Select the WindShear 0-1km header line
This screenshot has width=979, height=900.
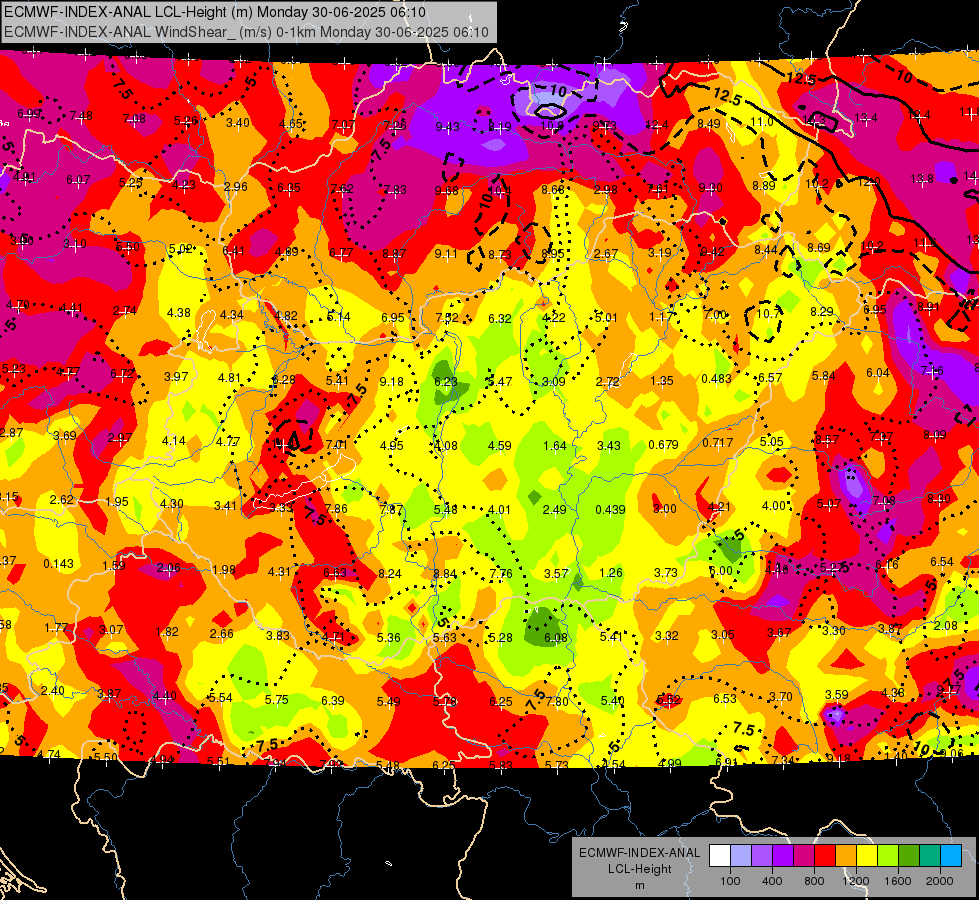tap(246, 32)
